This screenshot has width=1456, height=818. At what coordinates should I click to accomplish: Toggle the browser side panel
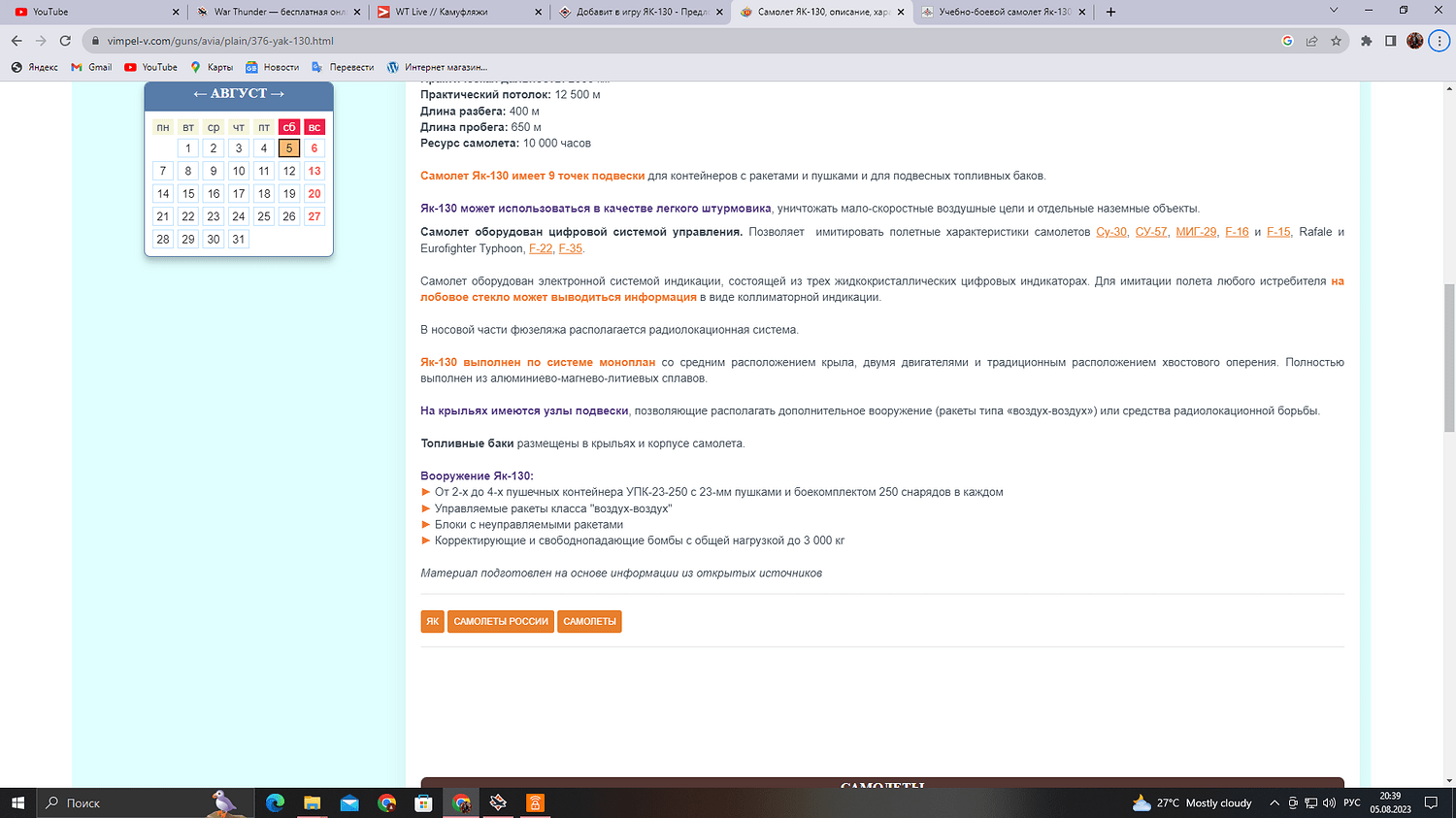tap(1390, 41)
